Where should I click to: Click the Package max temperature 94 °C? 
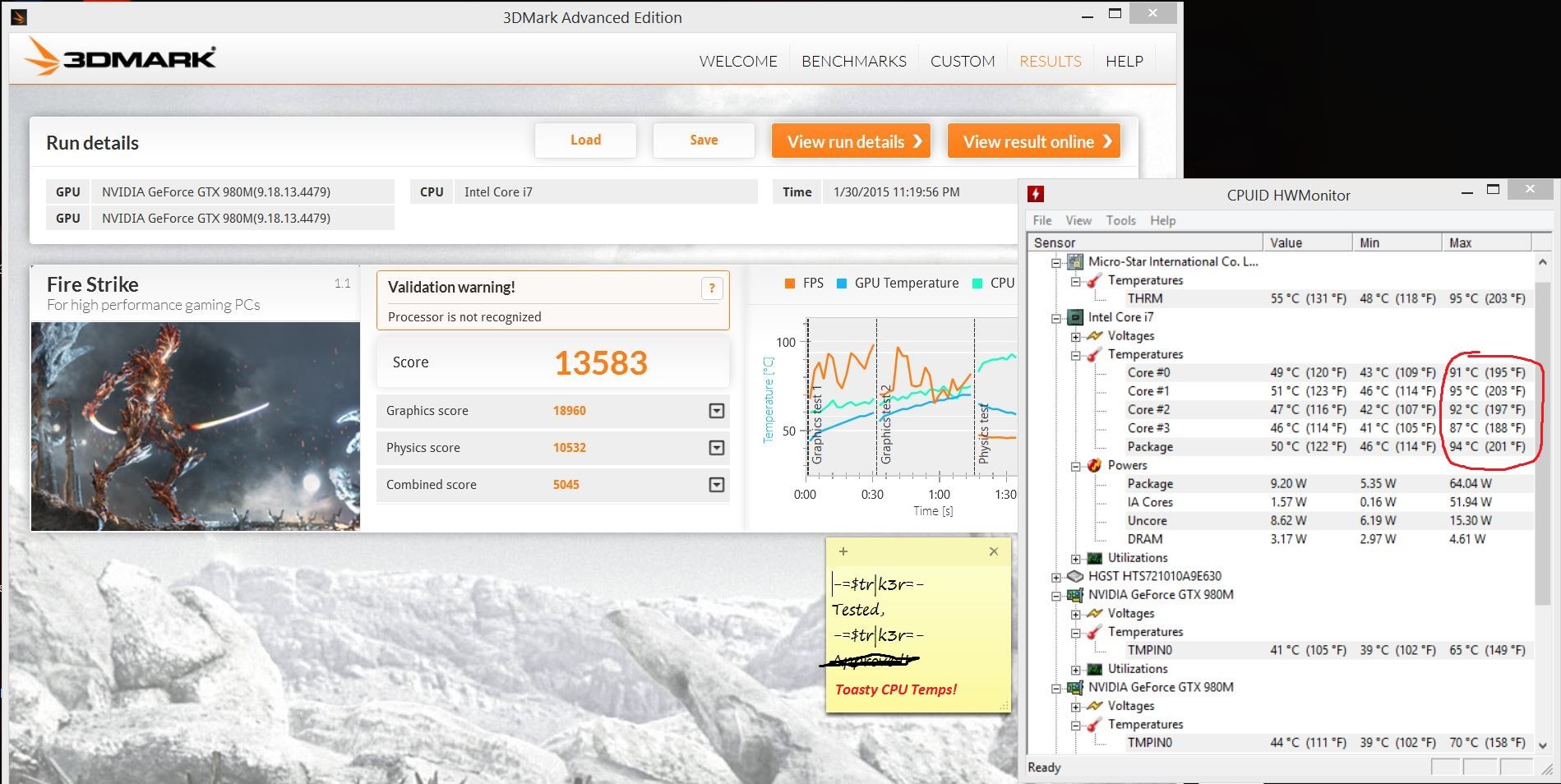point(1487,447)
